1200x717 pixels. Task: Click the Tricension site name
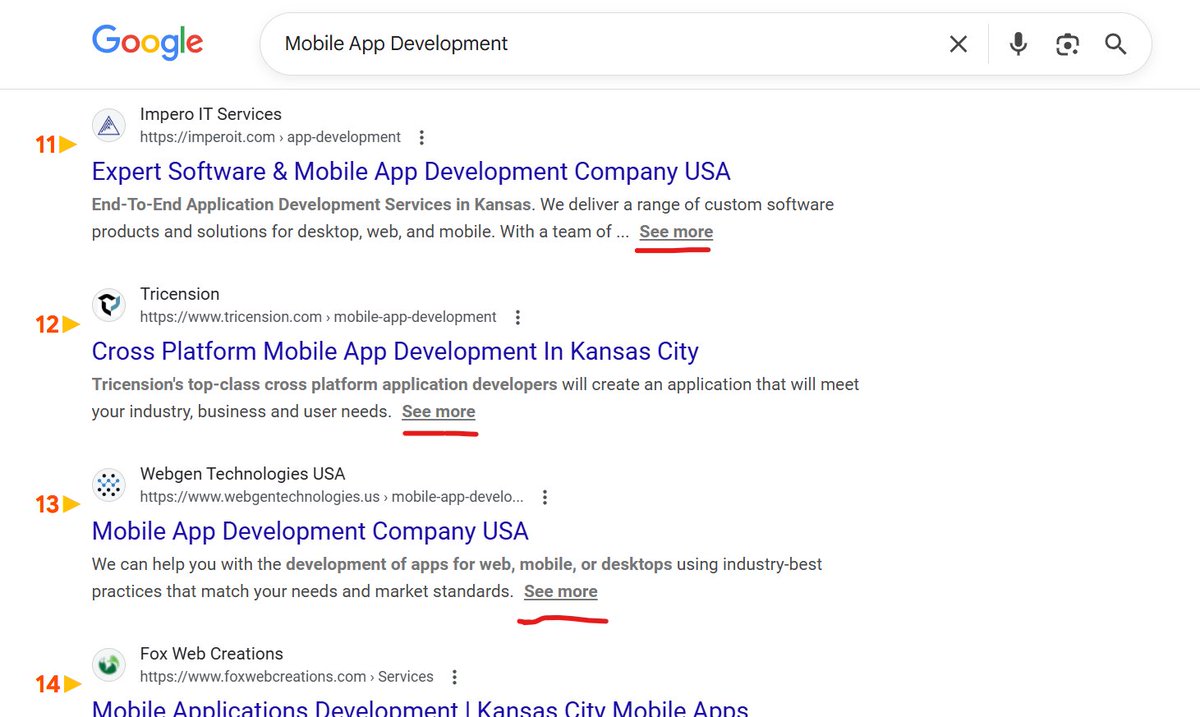coord(180,294)
